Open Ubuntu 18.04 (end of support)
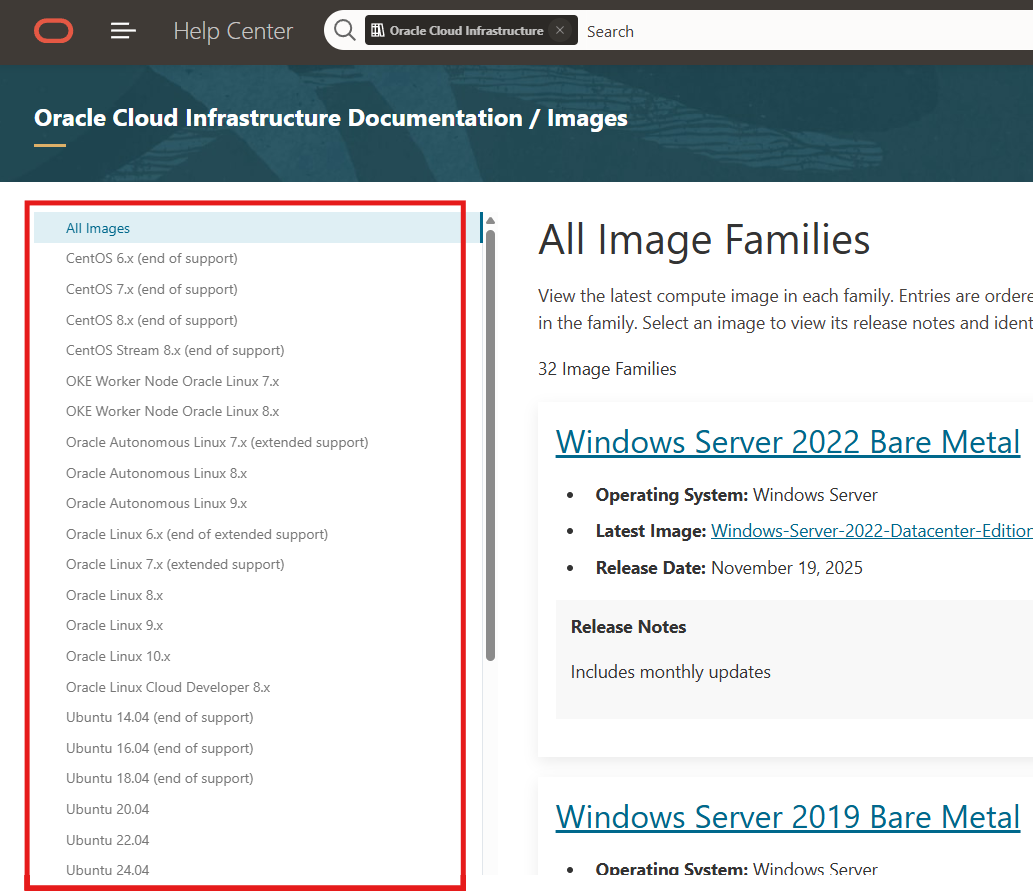This screenshot has width=1033, height=891. point(159,778)
